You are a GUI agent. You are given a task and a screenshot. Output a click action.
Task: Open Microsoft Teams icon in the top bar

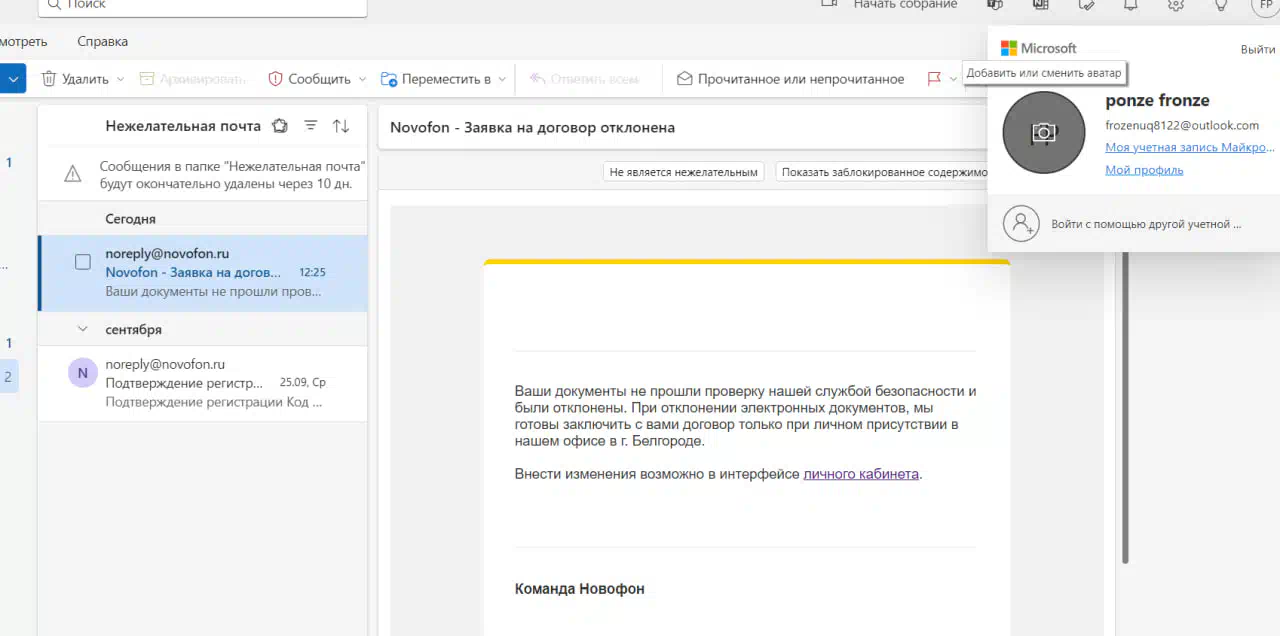[996, 5]
